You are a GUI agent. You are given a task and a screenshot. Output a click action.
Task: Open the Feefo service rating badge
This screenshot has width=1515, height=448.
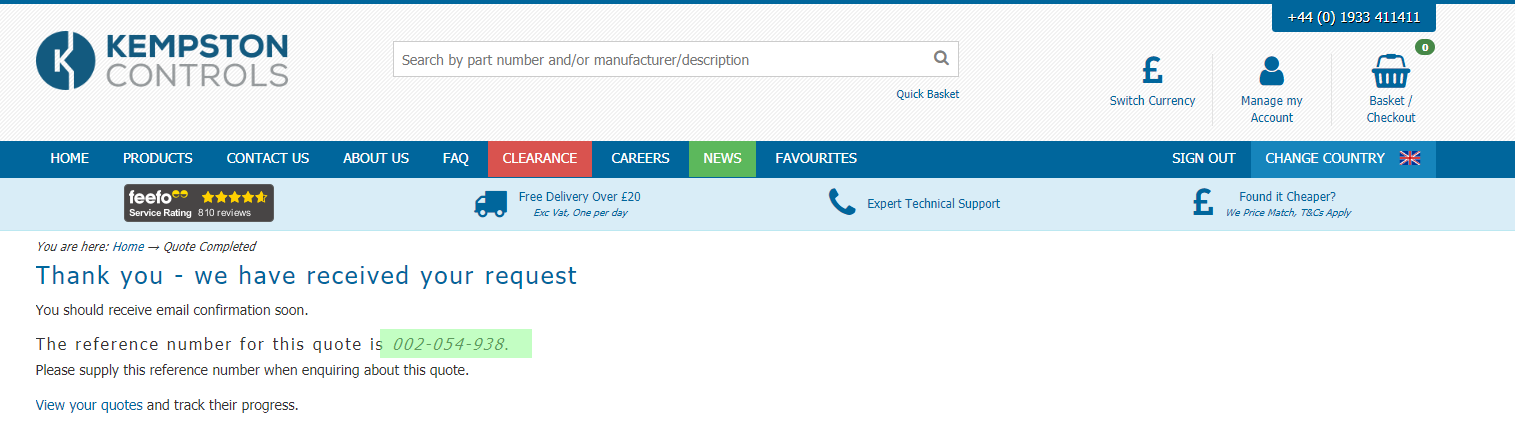pyautogui.click(x=199, y=203)
